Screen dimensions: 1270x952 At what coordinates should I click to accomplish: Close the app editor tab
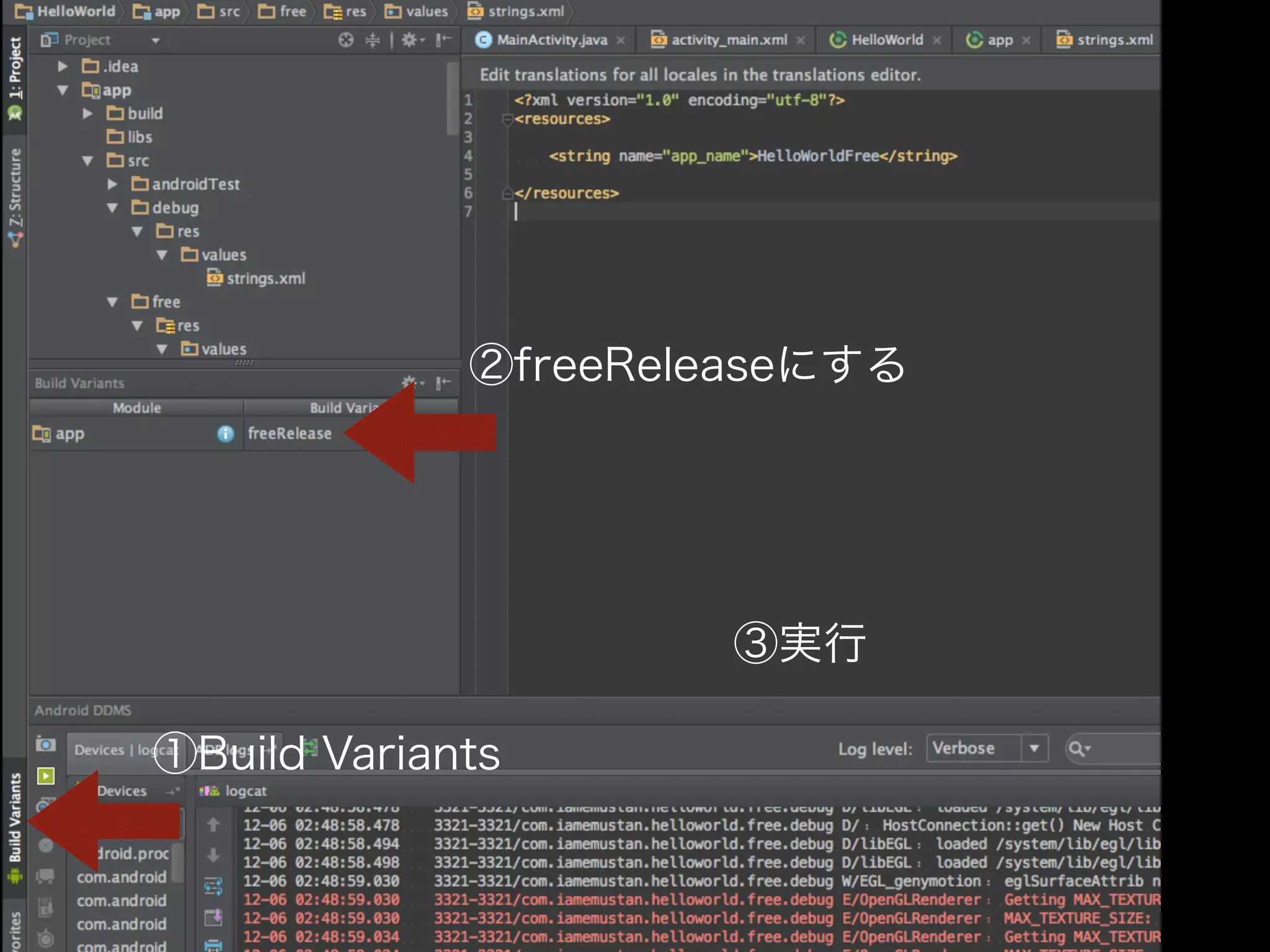[x=1026, y=40]
